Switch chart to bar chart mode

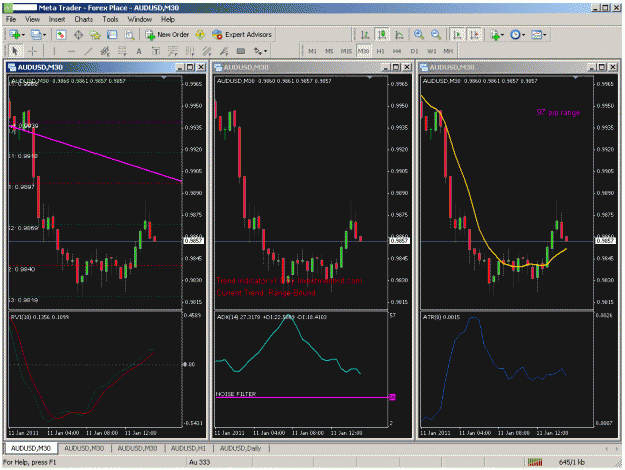point(365,35)
